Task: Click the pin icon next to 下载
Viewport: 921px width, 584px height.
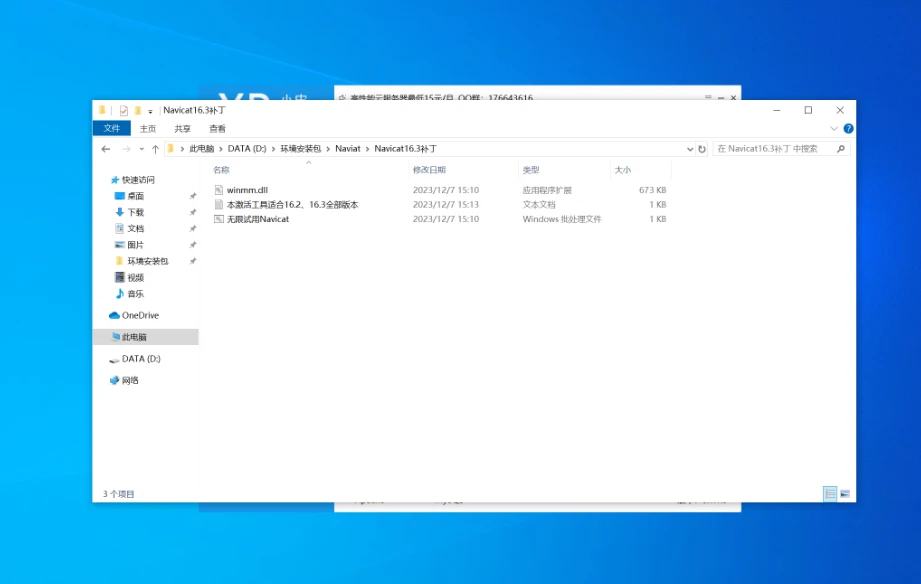Action: click(x=193, y=212)
